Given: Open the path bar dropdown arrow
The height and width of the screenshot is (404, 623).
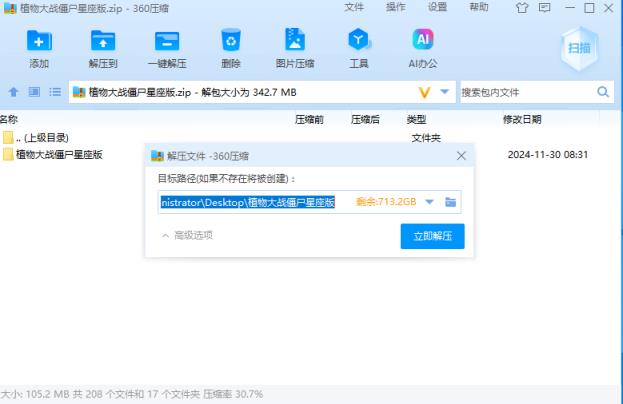Looking at the screenshot, I should [x=445, y=92].
